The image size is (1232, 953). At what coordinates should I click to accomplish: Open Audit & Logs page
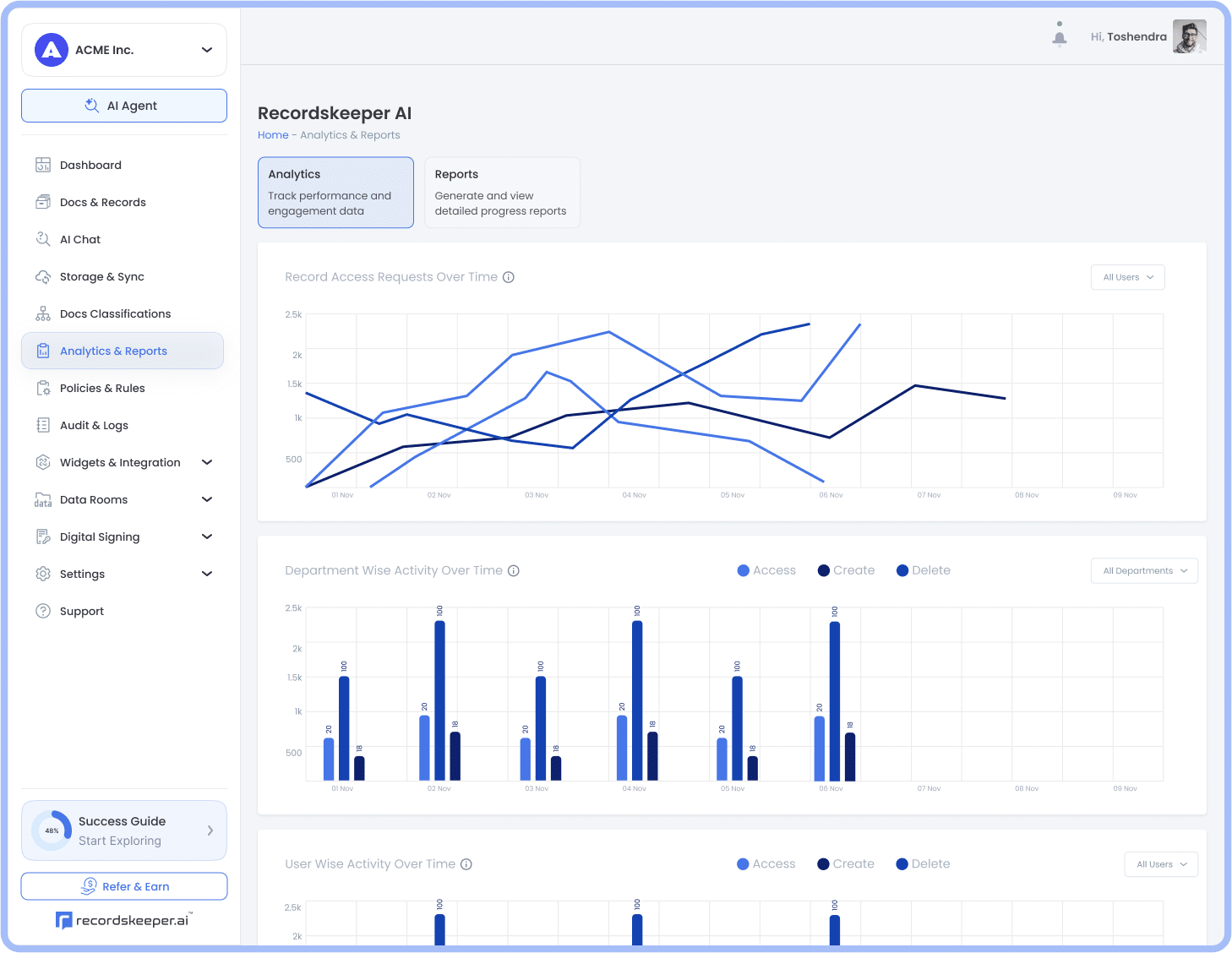click(x=123, y=425)
